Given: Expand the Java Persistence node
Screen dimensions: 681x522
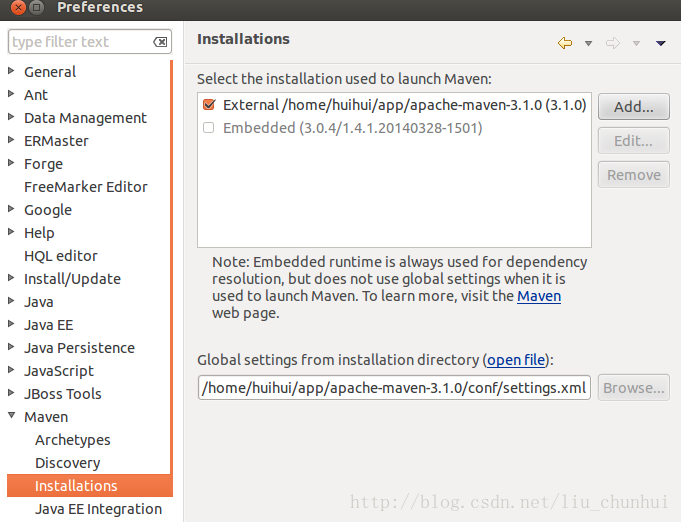Looking at the screenshot, I should tap(11, 347).
